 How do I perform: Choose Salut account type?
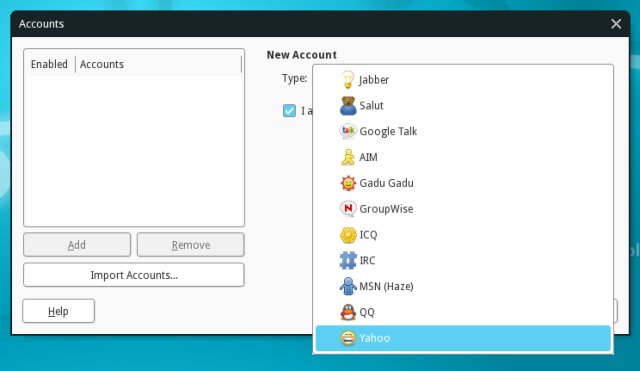463,105
